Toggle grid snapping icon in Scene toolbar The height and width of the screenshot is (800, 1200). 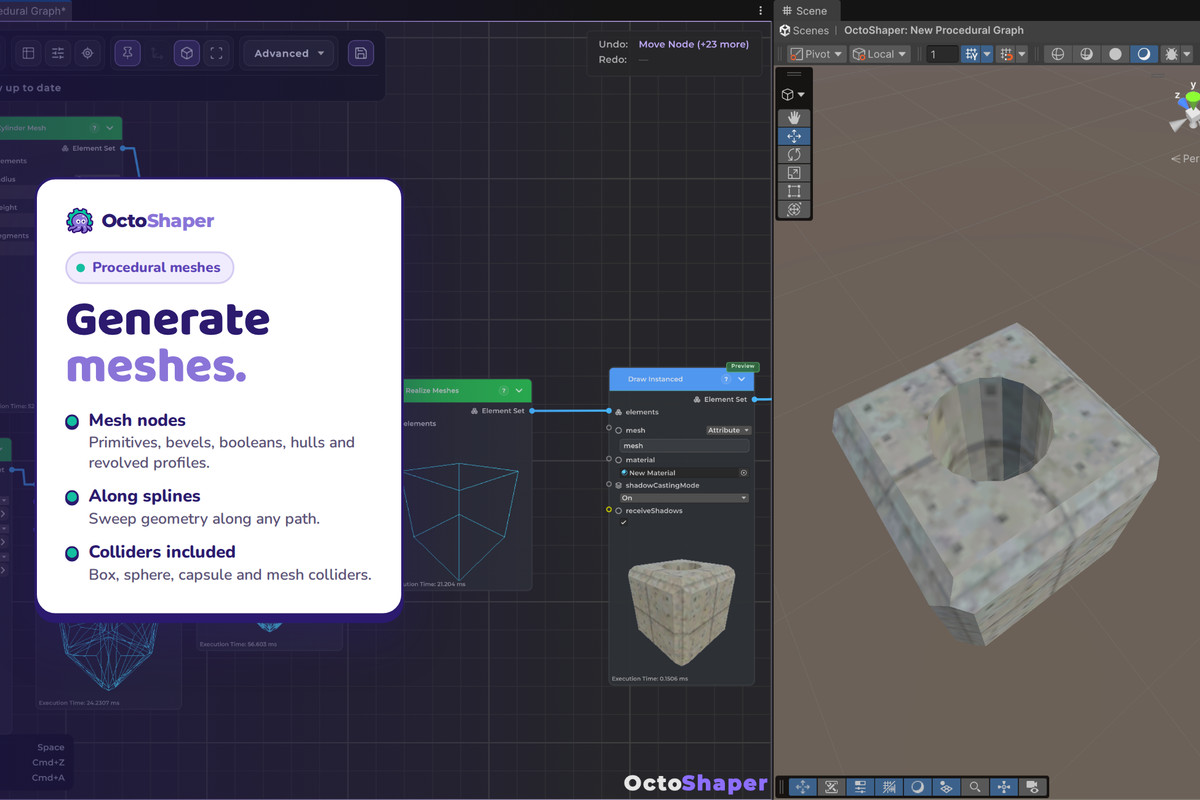pos(970,54)
